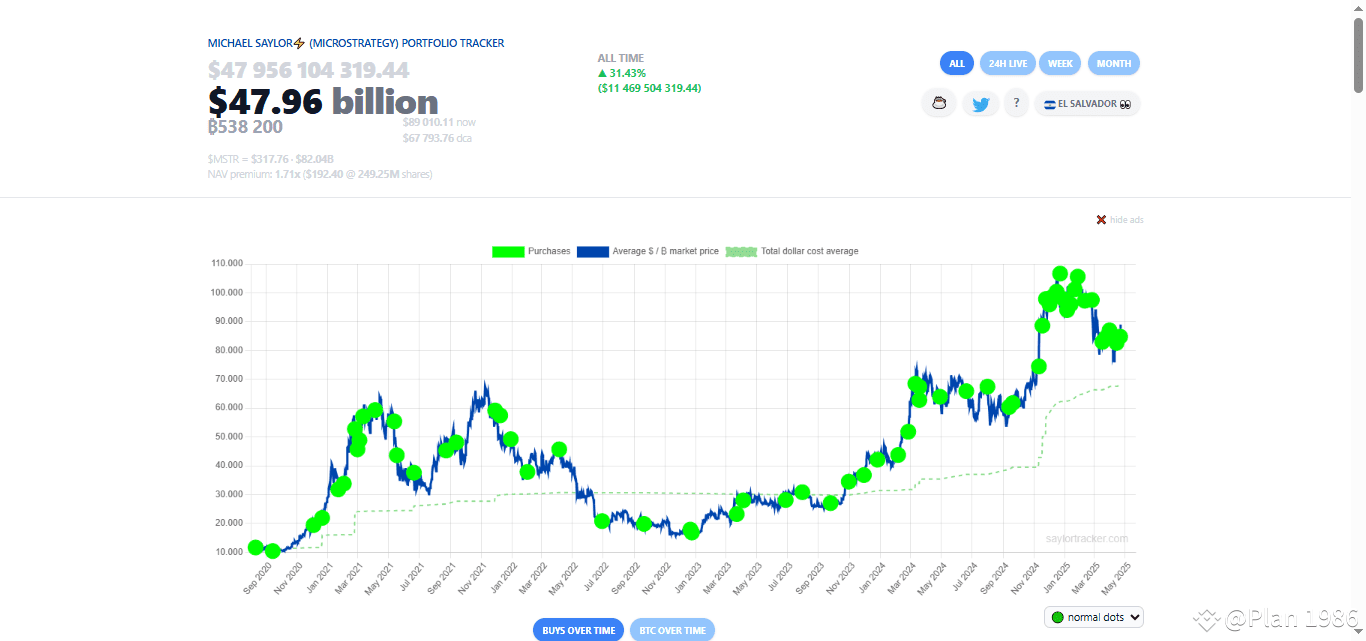The image size is (1366, 641).
Task: Open the Twitter bird icon
Action: (980, 103)
